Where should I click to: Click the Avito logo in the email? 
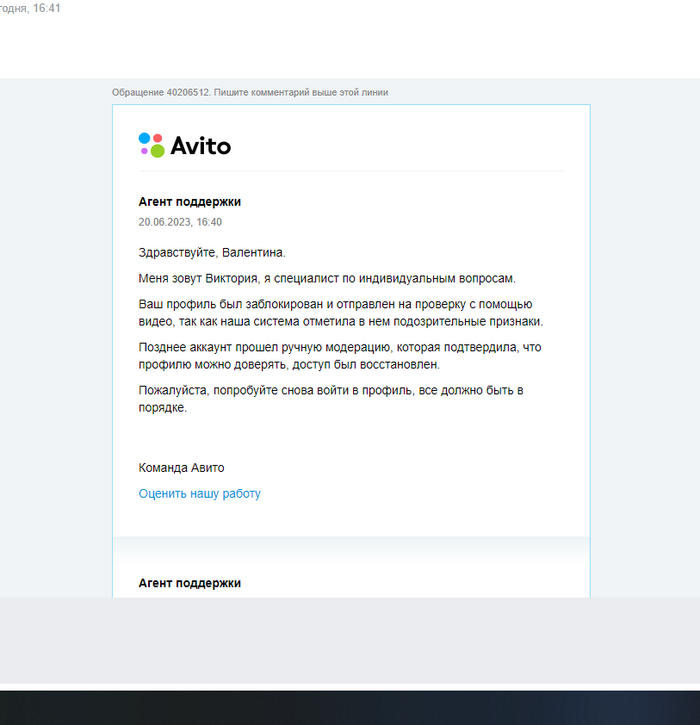[x=184, y=145]
